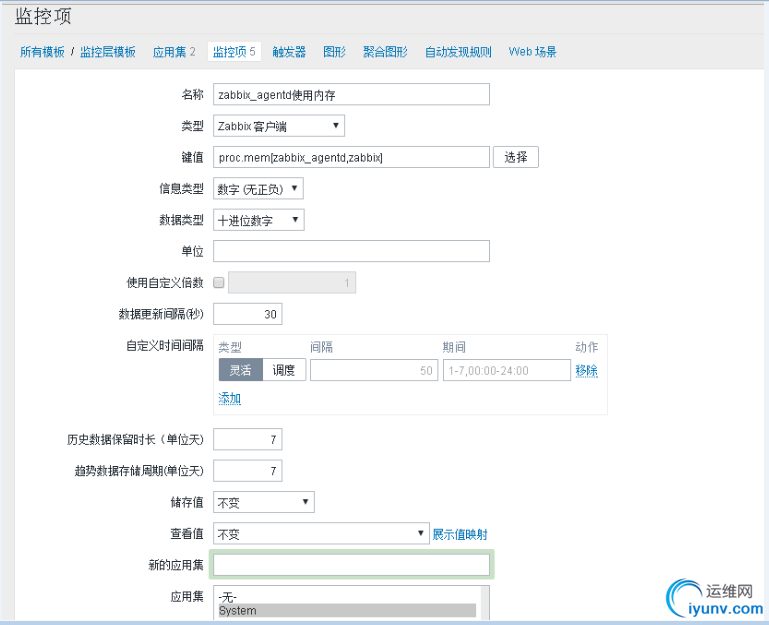Open 监控层模板 breadcrumb link
This screenshot has height=625, width=769.
coord(107,52)
